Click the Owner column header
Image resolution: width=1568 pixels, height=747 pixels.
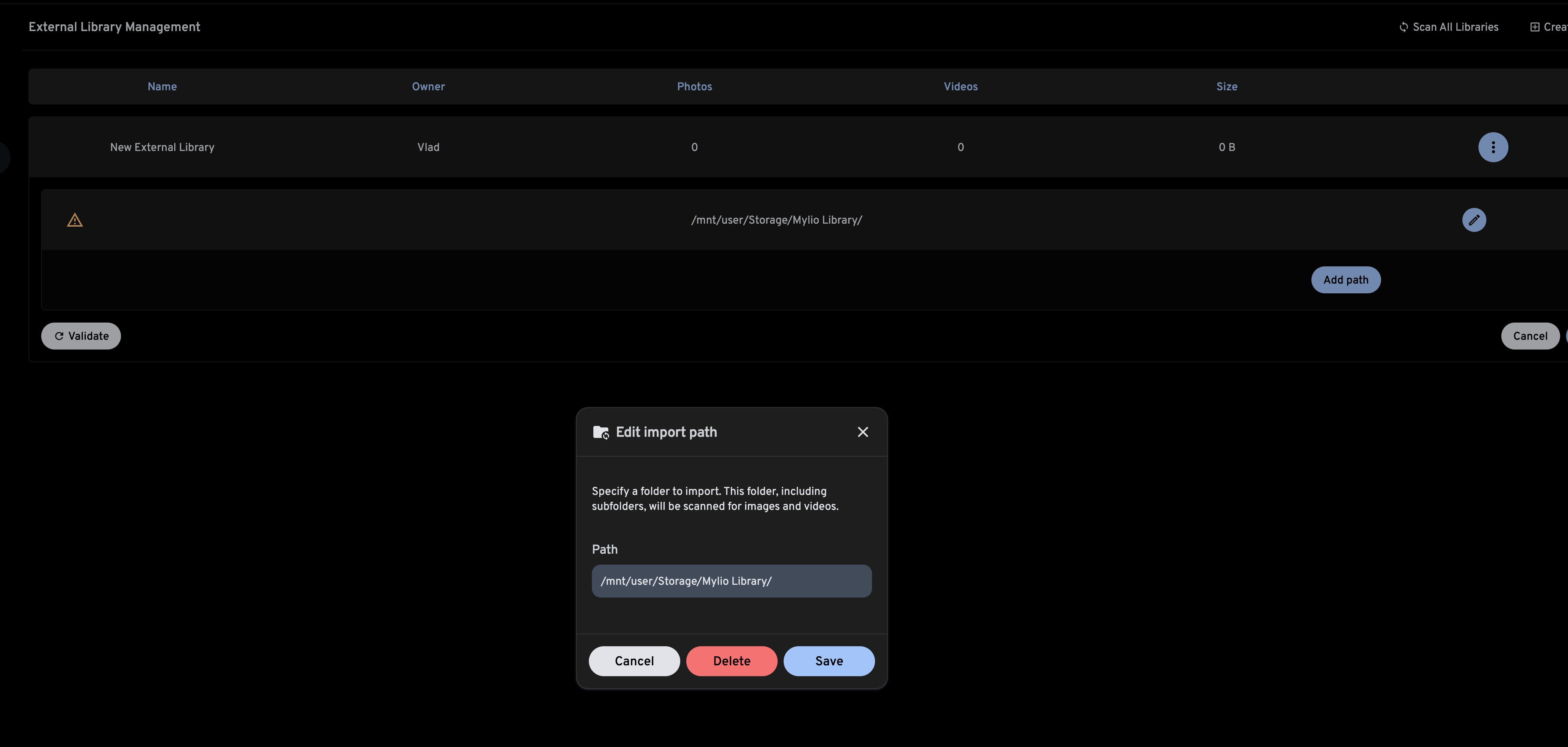pos(428,87)
